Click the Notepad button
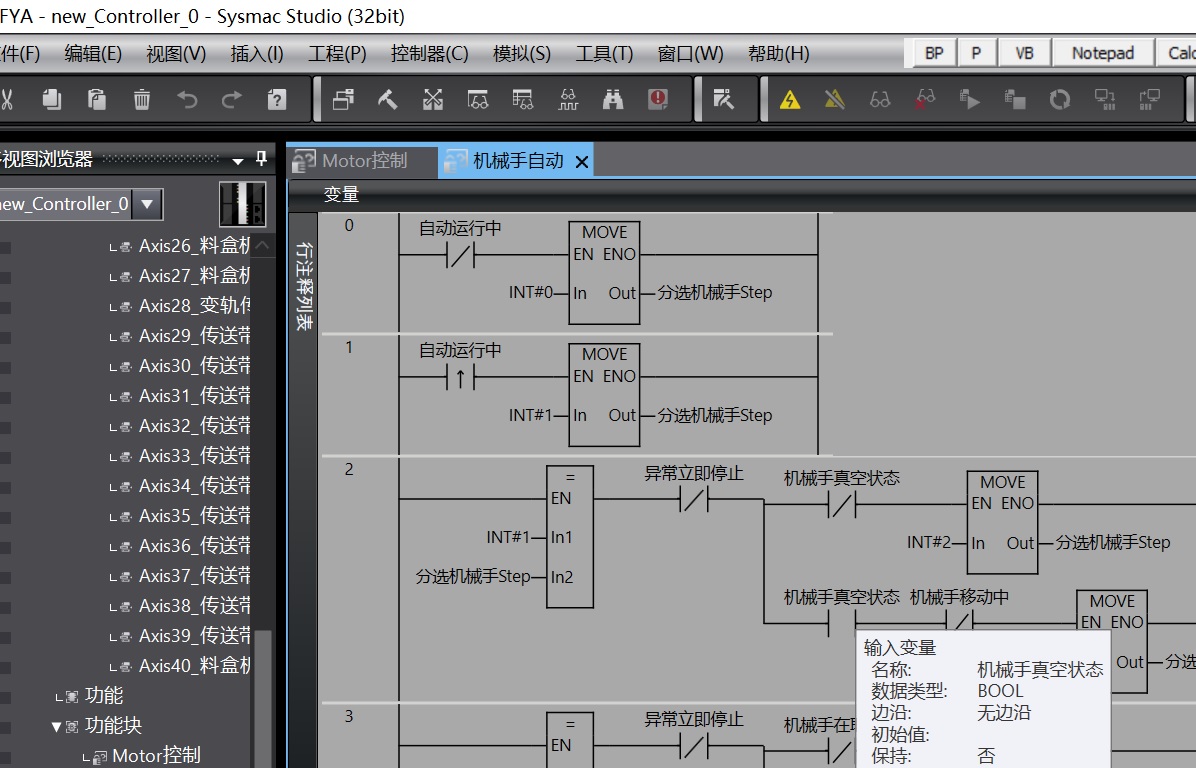The width and height of the screenshot is (1196, 768). click(1102, 53)
